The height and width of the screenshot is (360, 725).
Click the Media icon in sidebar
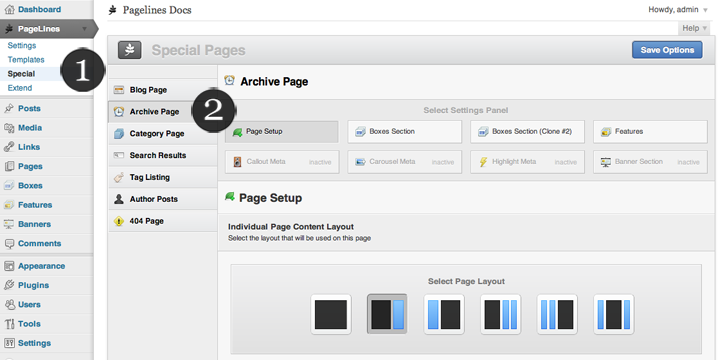[9, 128]
